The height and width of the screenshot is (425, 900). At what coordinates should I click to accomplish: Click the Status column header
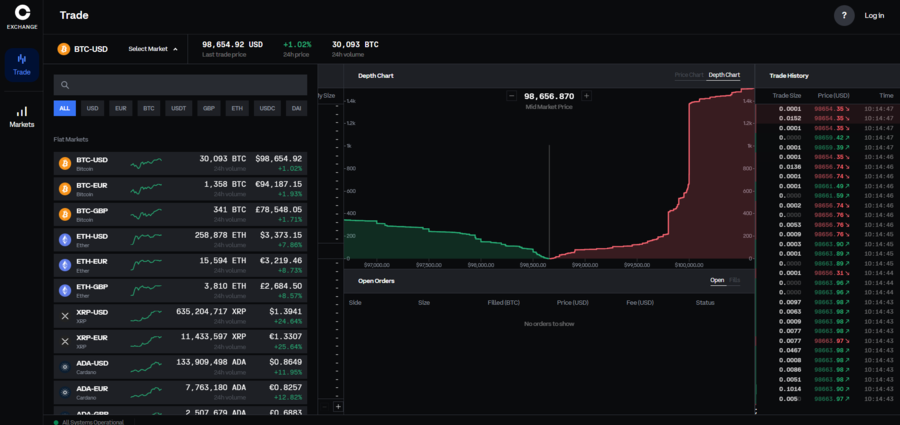705,302
